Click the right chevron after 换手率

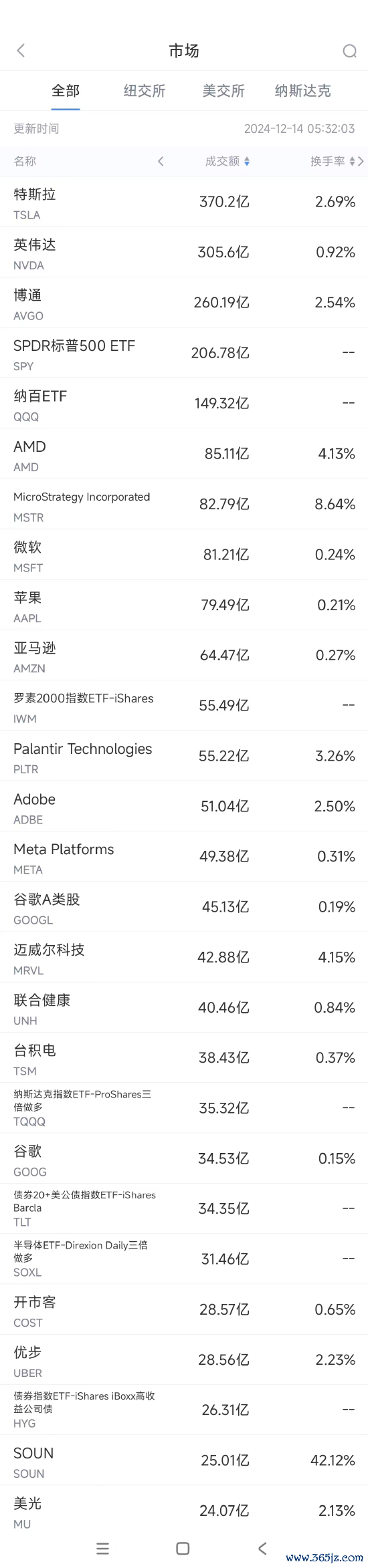361,161
